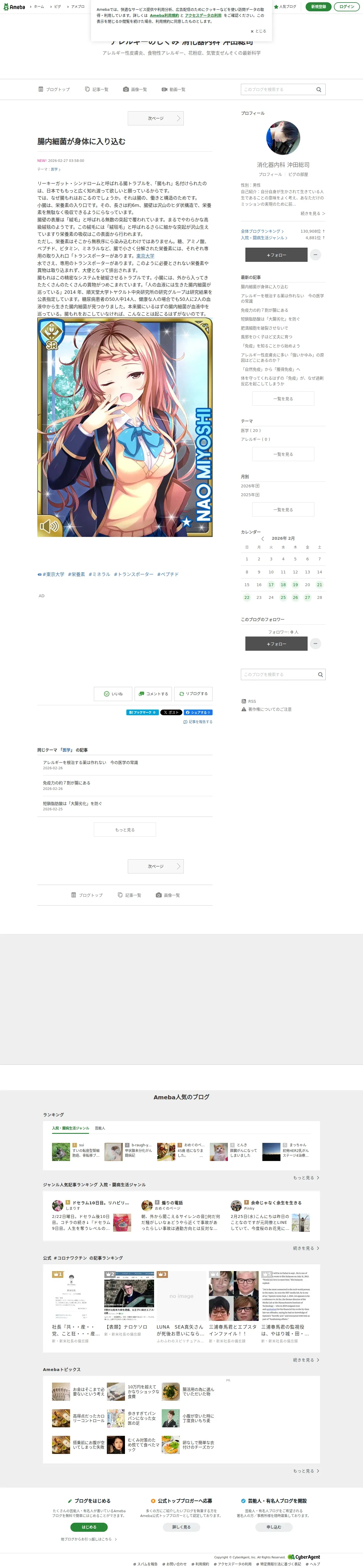Click the Facebook シェアする button
The height and width of the screenshot is (1568, 363).
point(198,712)
